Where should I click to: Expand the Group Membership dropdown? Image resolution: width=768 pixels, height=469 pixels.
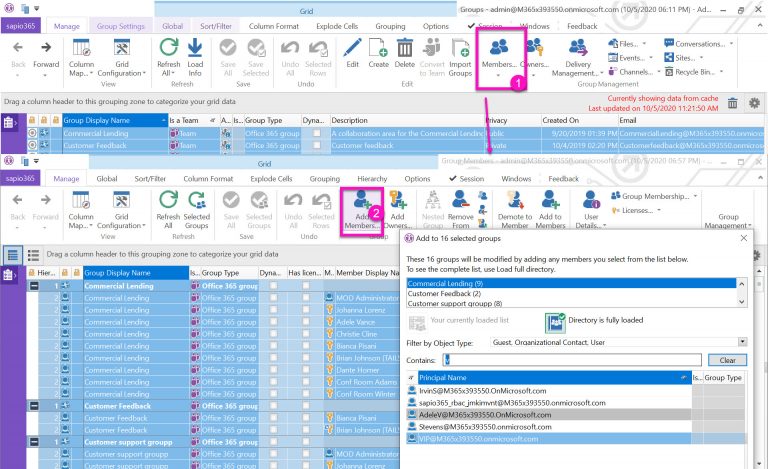coord(697,196)
